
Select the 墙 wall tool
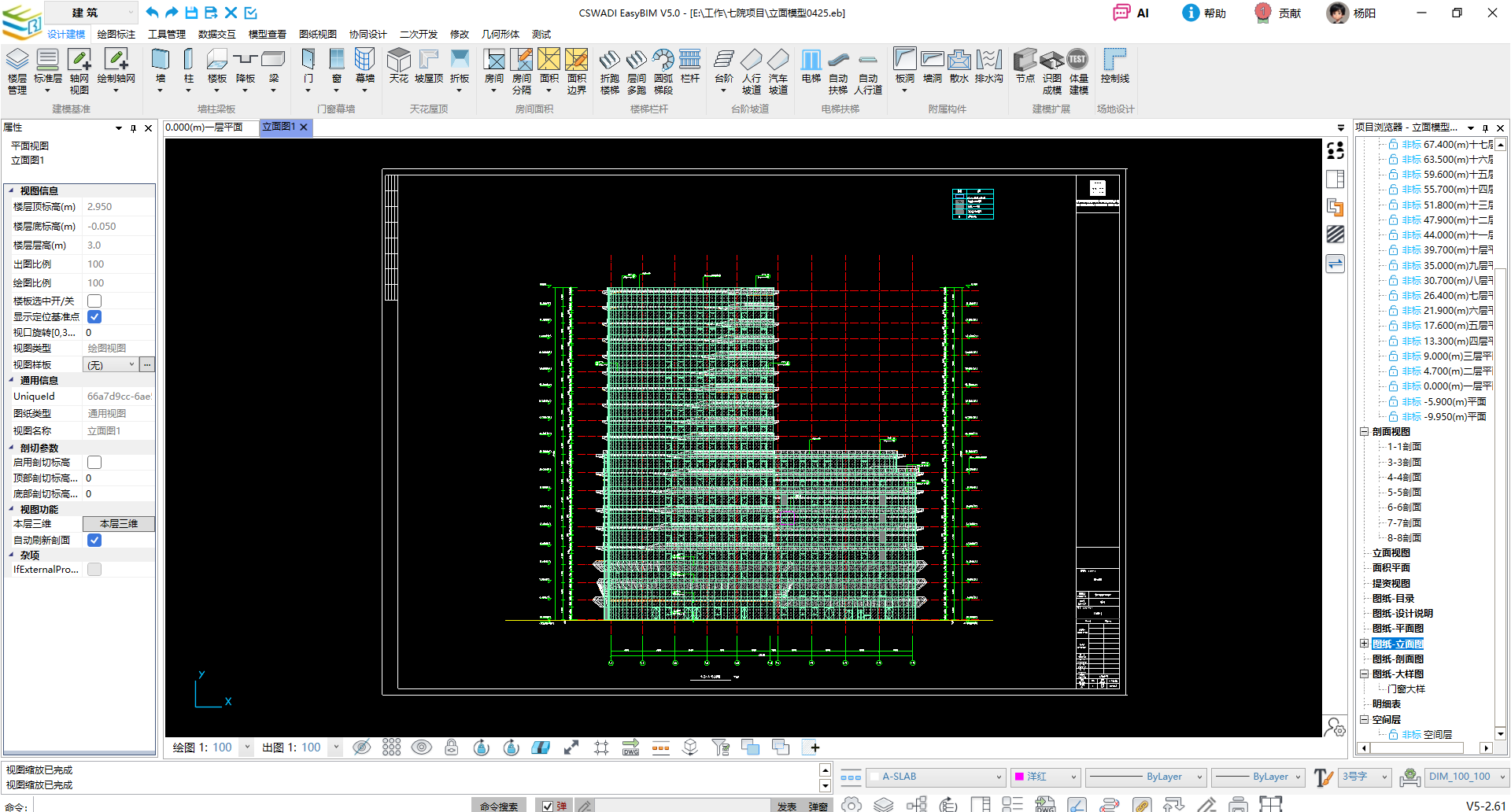tap(161, 68)
